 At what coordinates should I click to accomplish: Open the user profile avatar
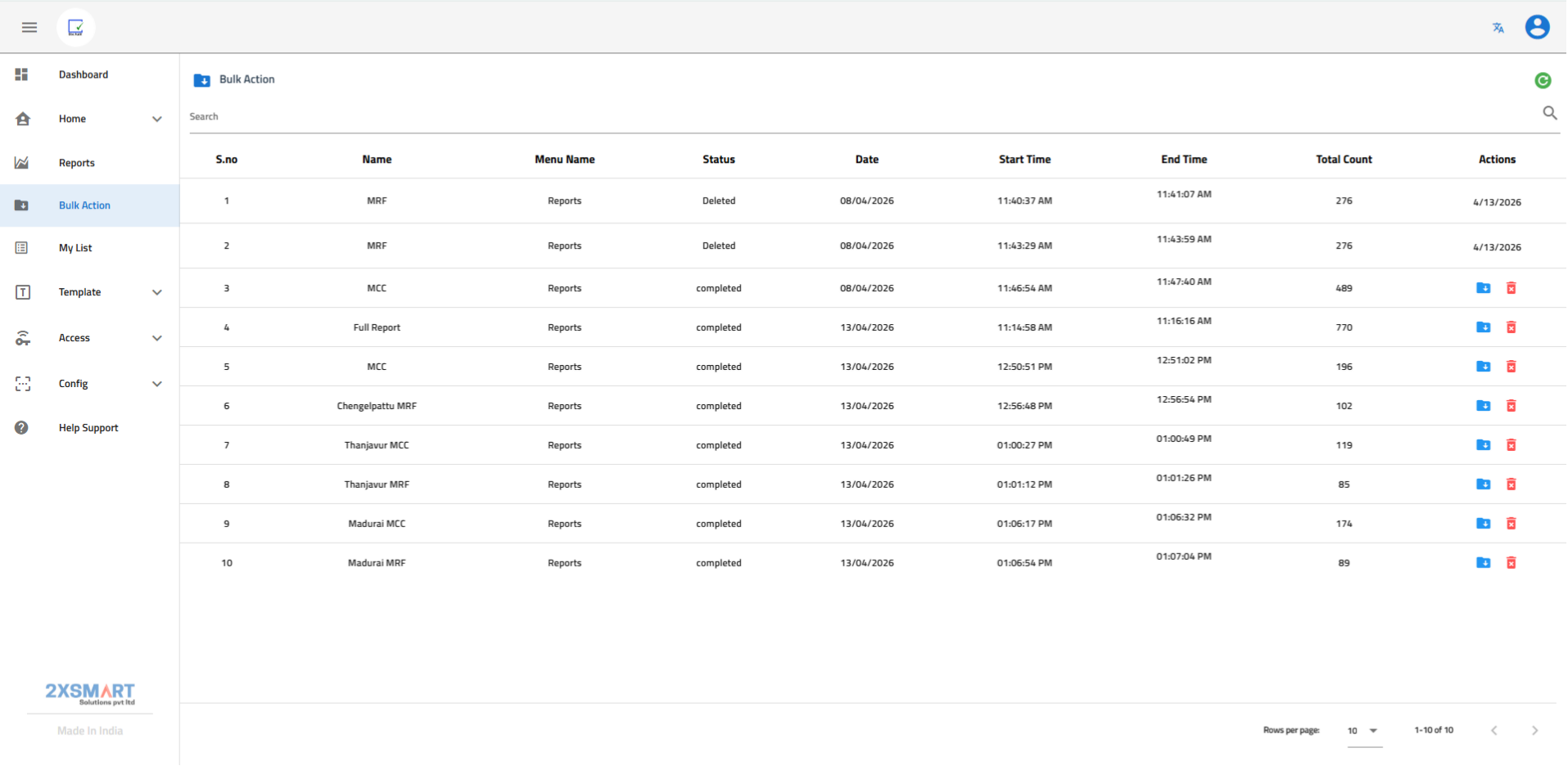pyautogui.click(x=1537, y=28)
